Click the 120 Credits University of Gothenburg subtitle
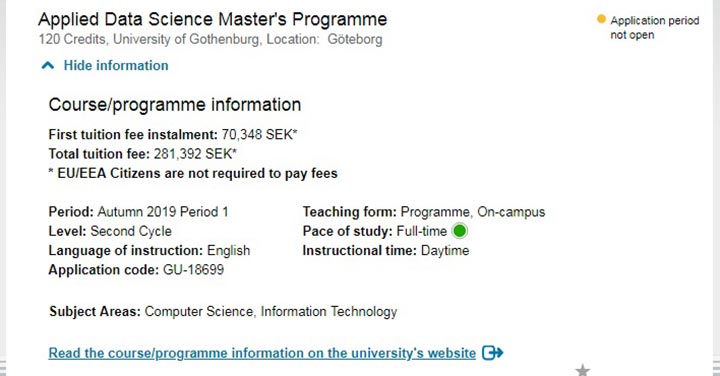 pos(210,39)
